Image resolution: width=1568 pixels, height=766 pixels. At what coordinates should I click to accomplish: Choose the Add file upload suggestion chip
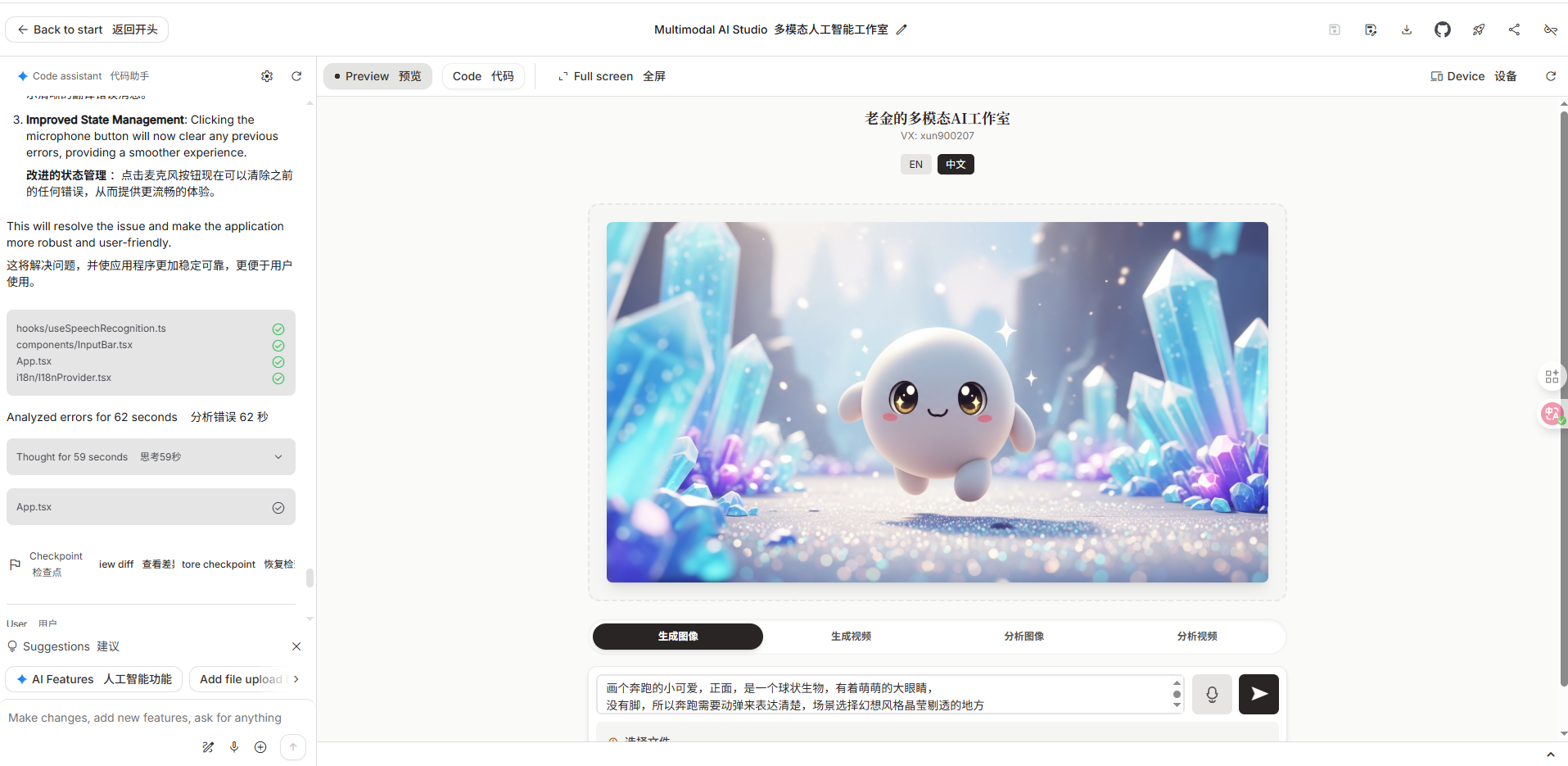point(240,679)
